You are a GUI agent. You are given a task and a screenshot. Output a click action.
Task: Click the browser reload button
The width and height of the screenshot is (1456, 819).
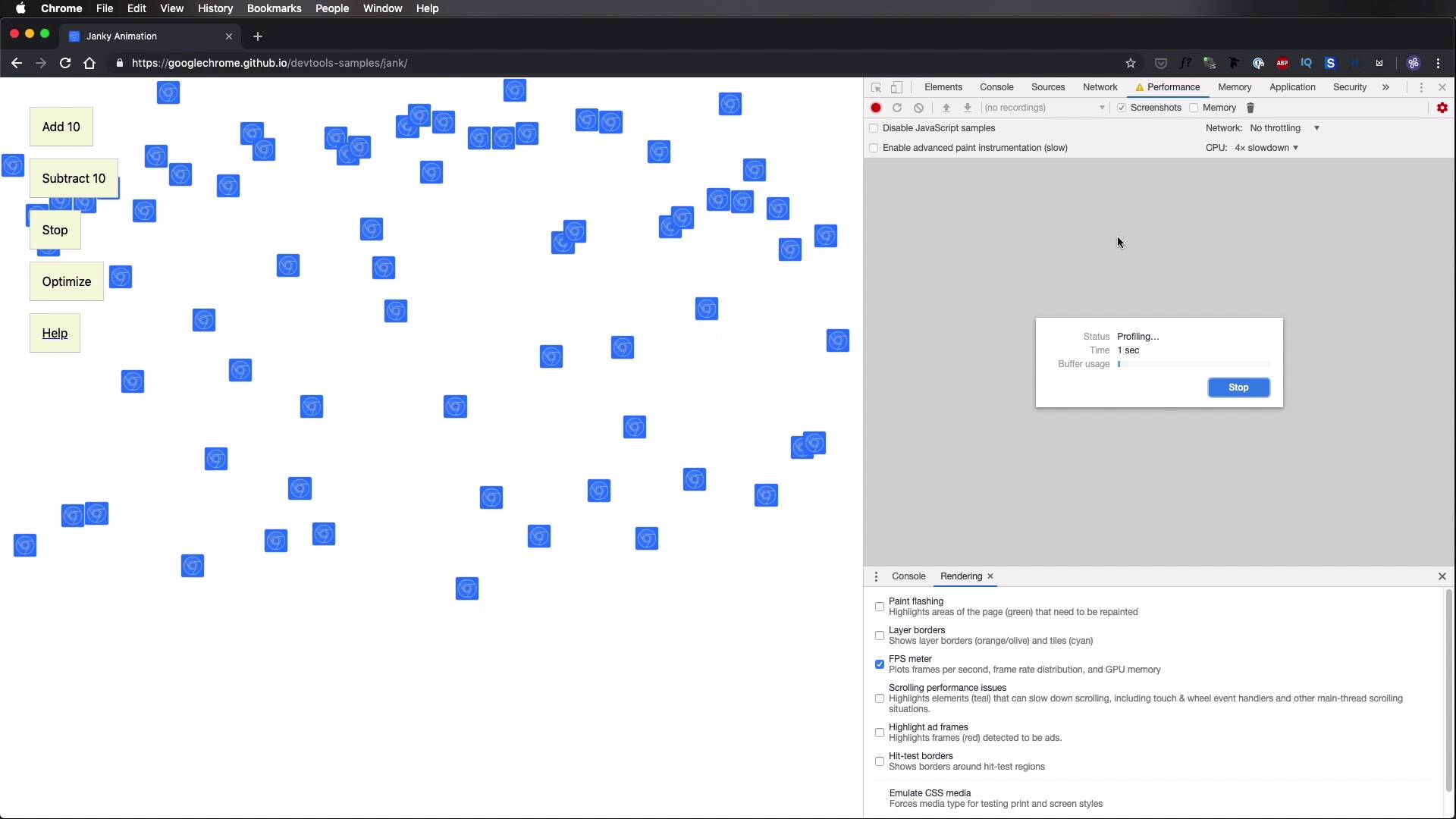(x=65, y=63)
